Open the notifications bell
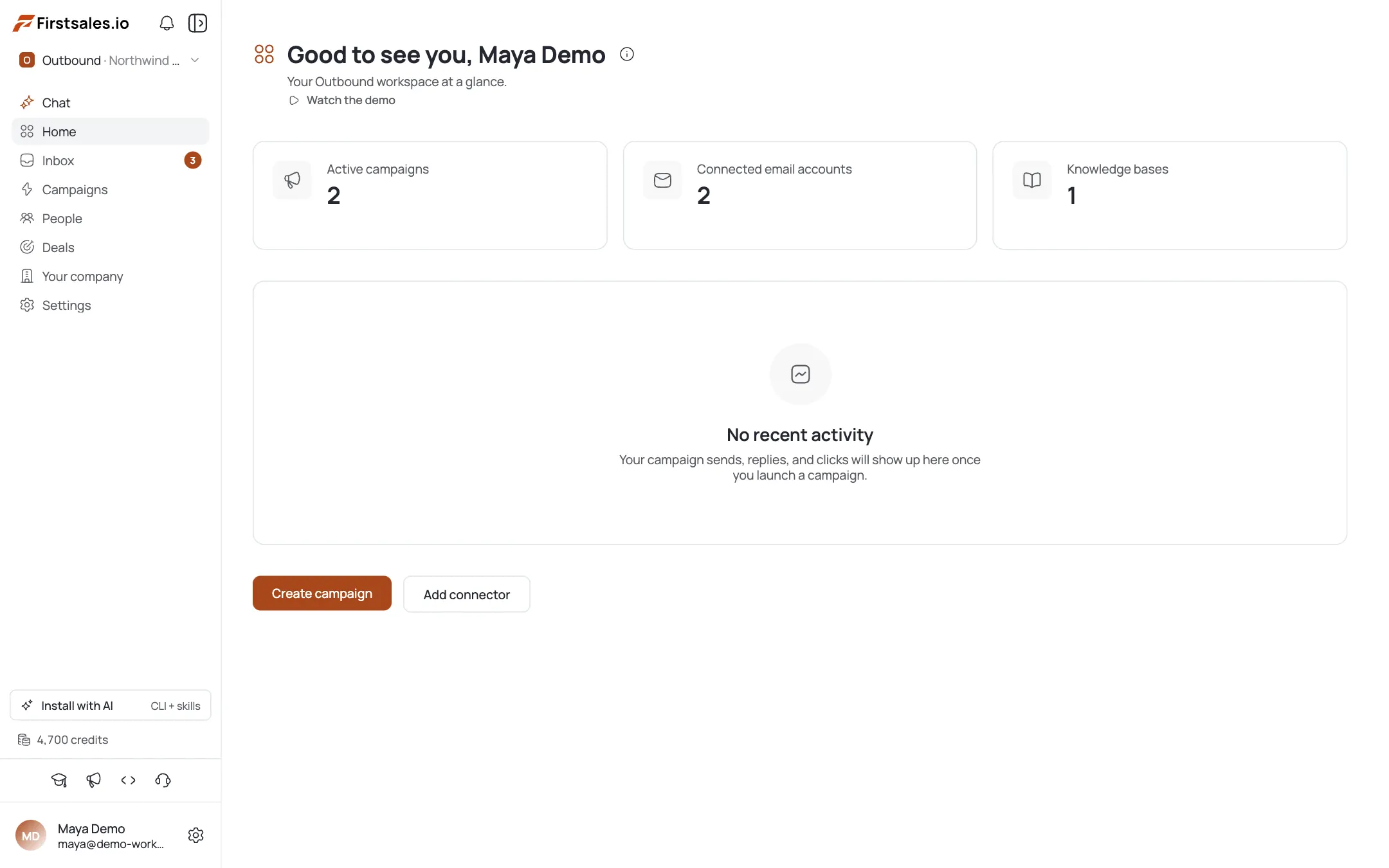Image resolution: width=1389 pixels, height=868 pixels. click(167, 24)
